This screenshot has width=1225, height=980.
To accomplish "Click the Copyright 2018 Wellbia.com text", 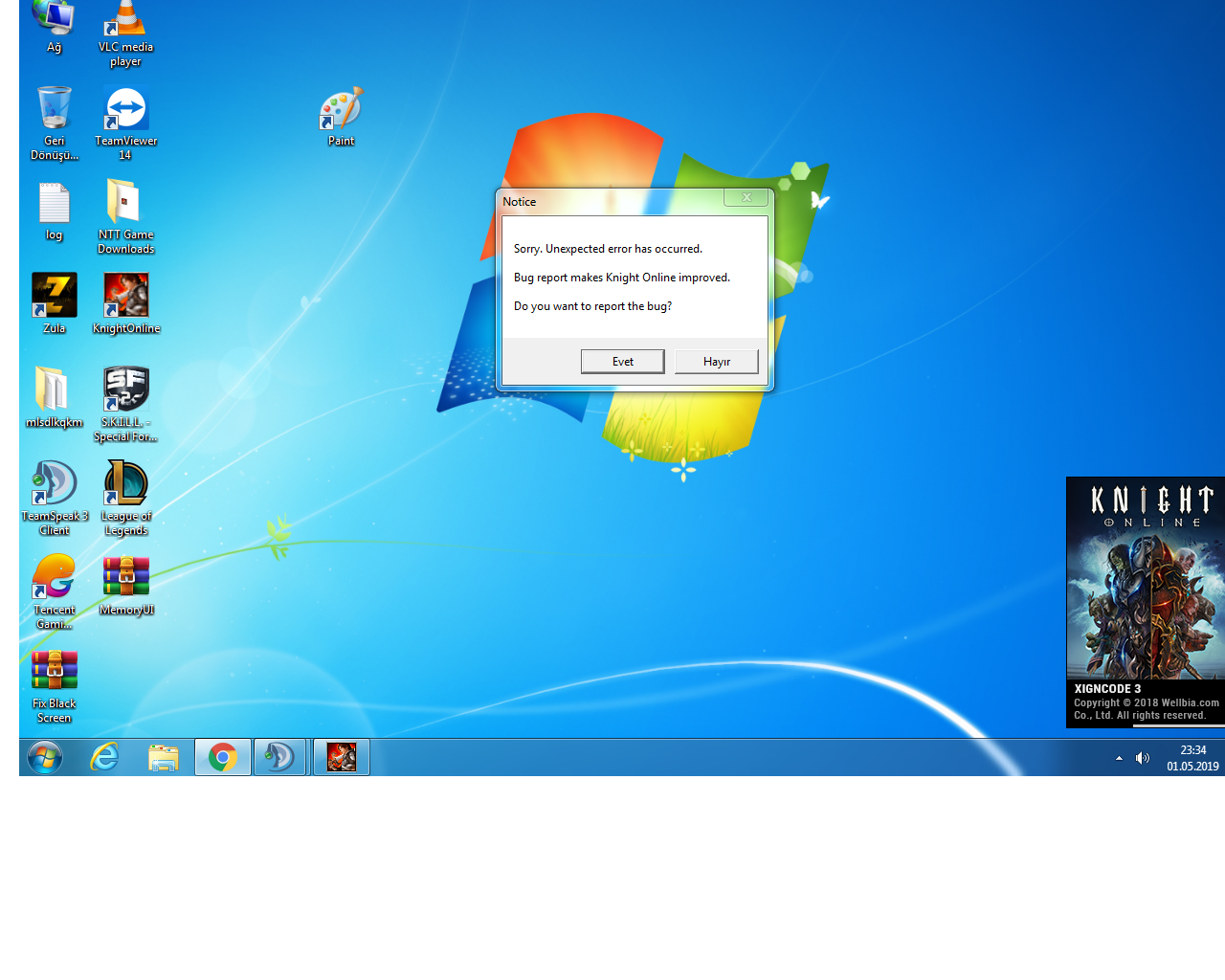I will [x=1147, y=709].
